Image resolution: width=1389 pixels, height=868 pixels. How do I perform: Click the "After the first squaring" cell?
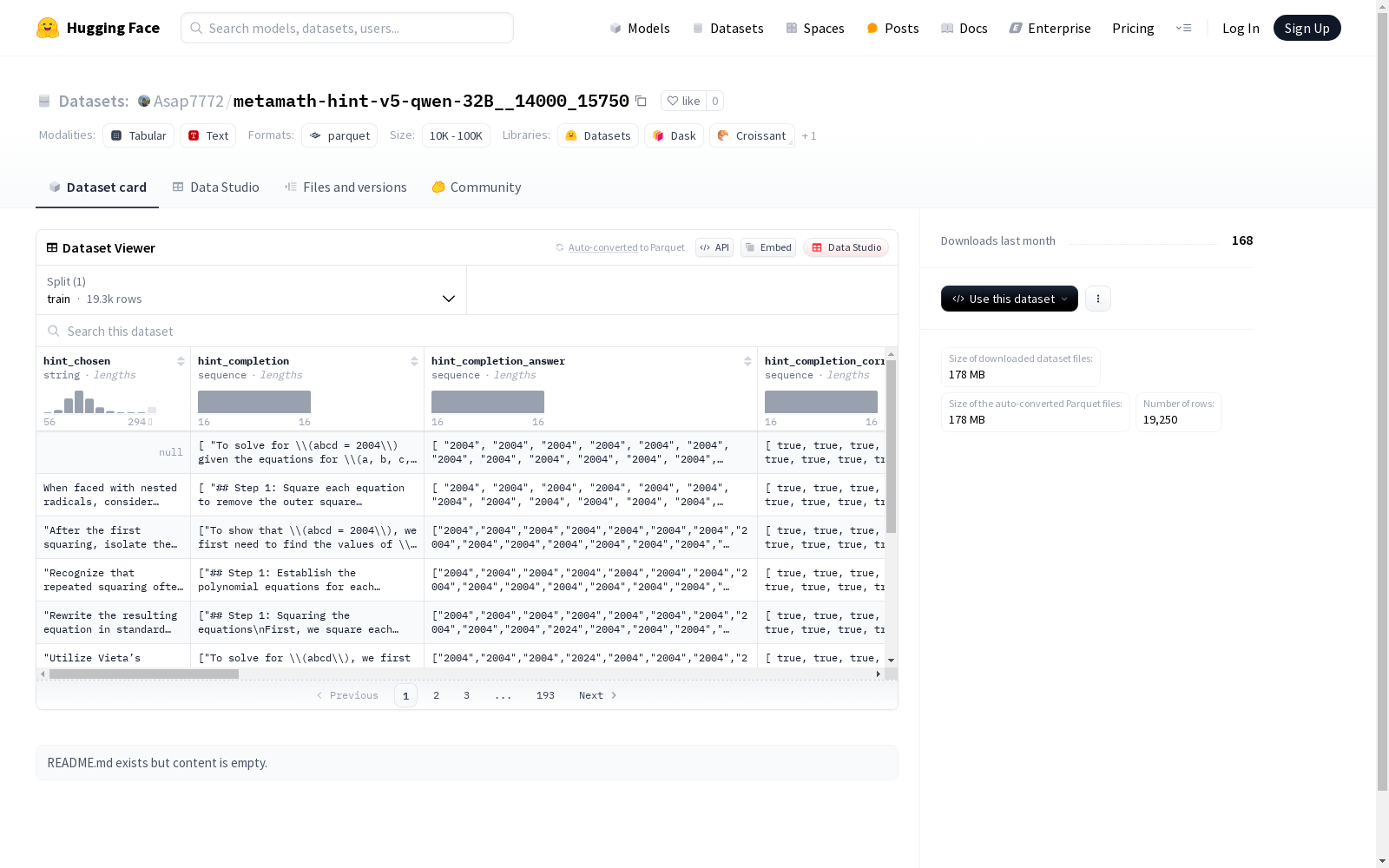point(114,537)
